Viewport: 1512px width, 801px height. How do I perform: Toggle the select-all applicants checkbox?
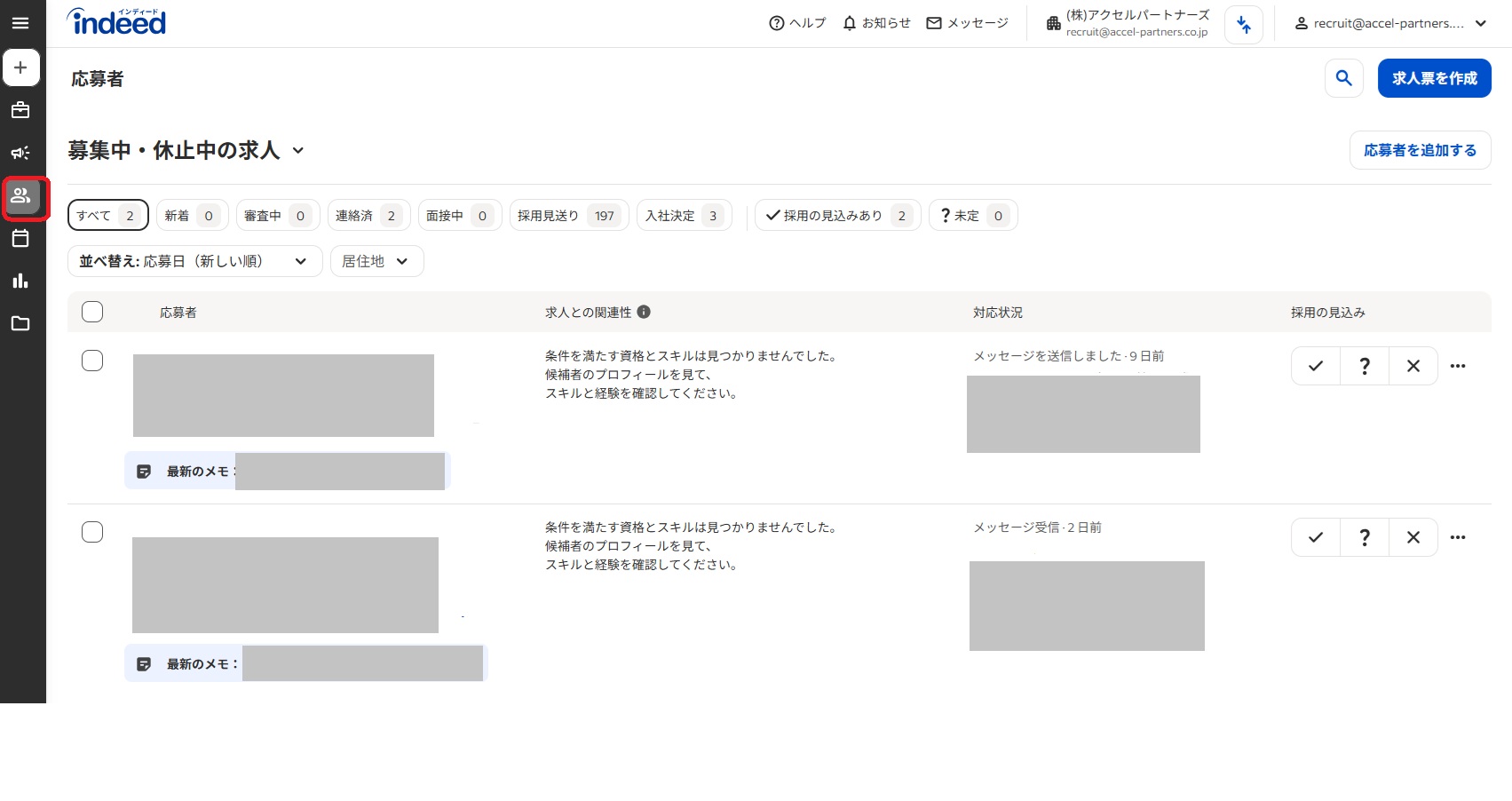[92, 312]
